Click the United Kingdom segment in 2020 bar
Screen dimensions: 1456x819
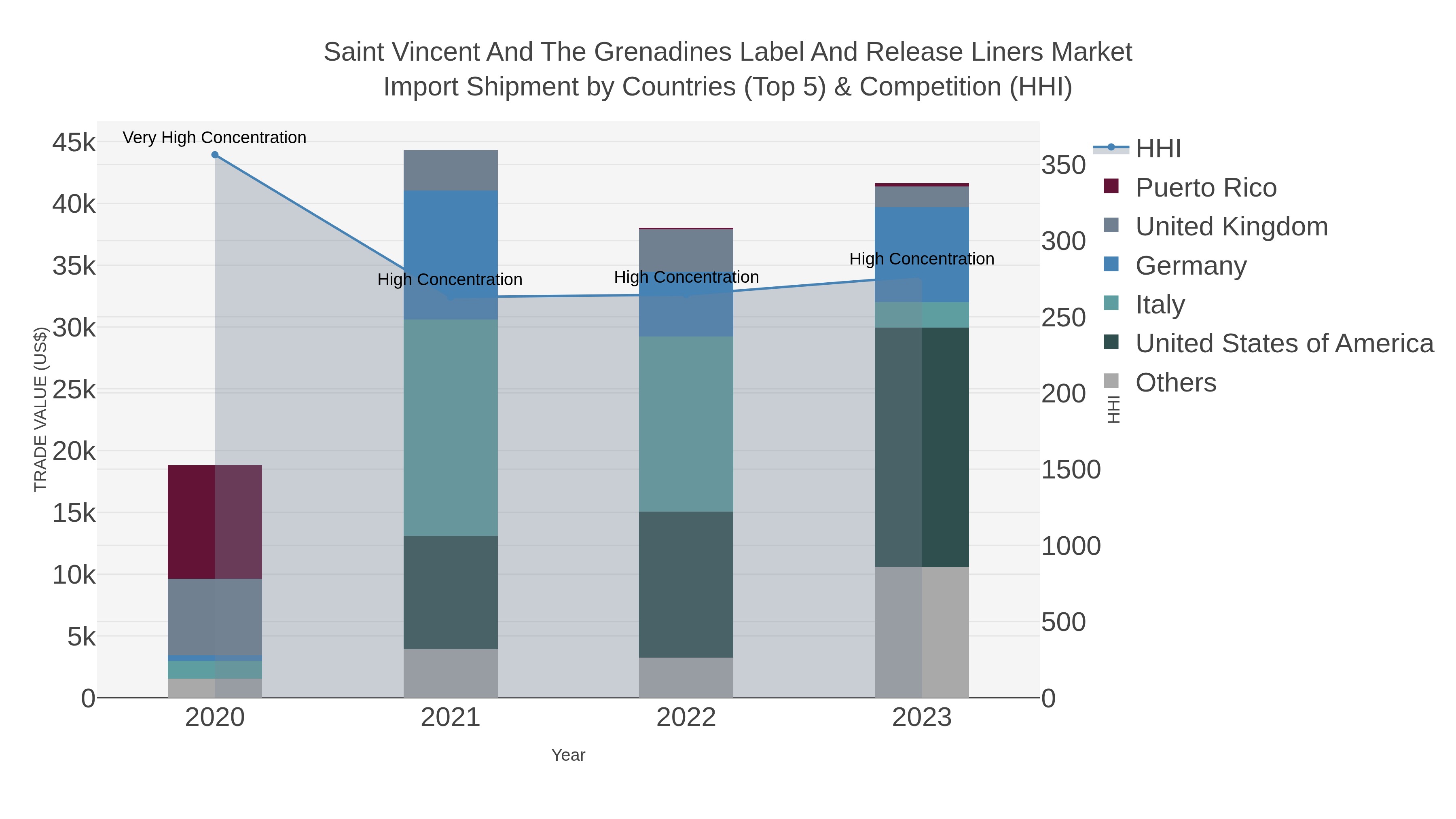[215, 617]
